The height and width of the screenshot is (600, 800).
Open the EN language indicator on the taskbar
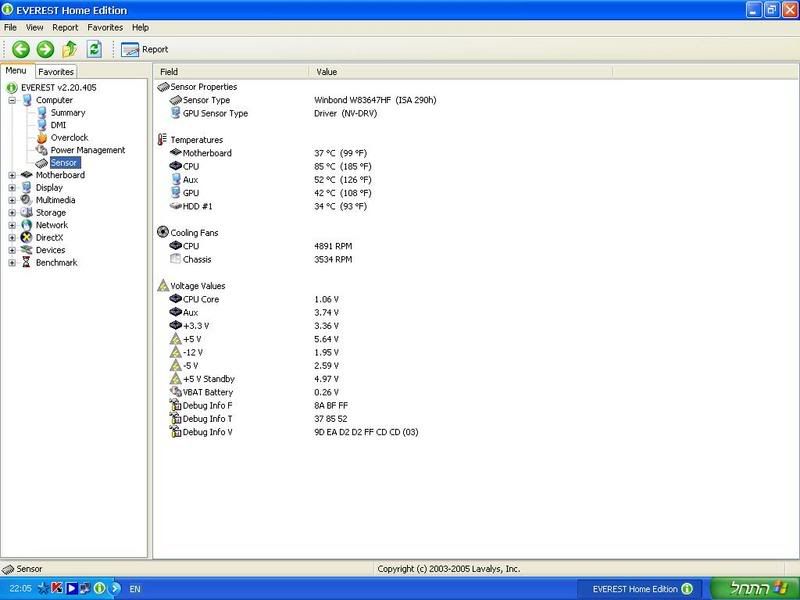135,589
